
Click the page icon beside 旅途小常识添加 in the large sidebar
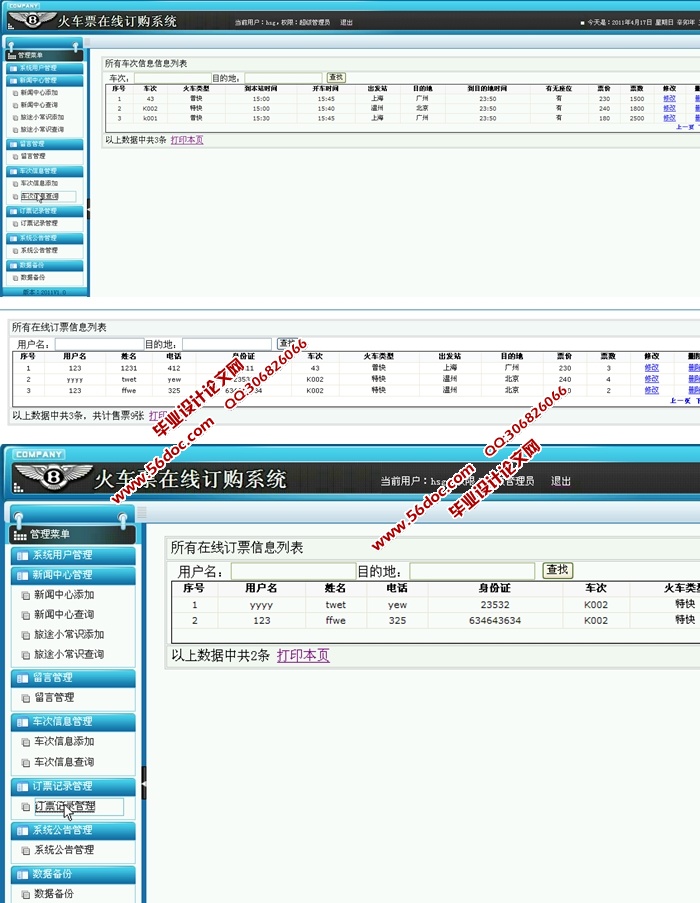(25, 635)
